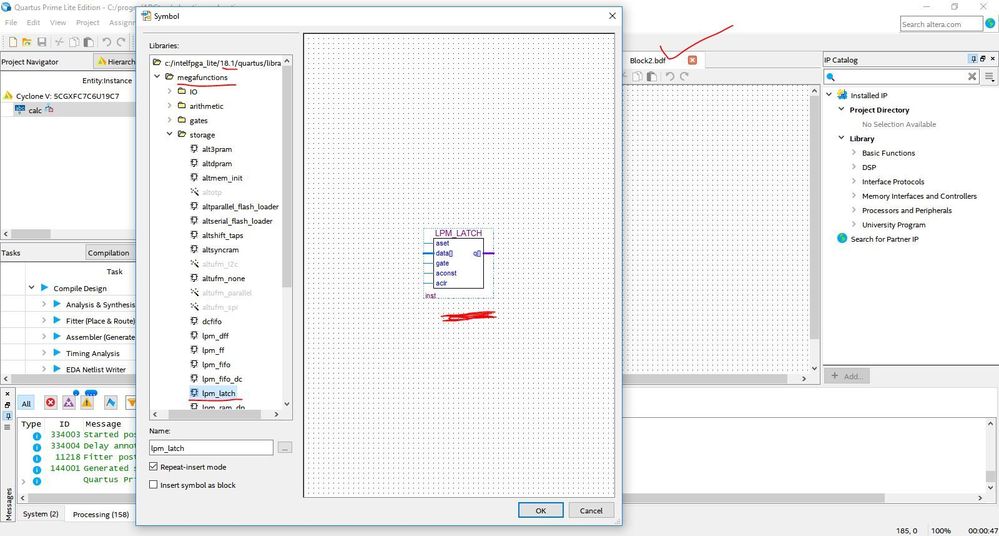The width and height of the screenshot is (999, 536).
Task: Open the Project menu
Action: (x=87, y=22)
